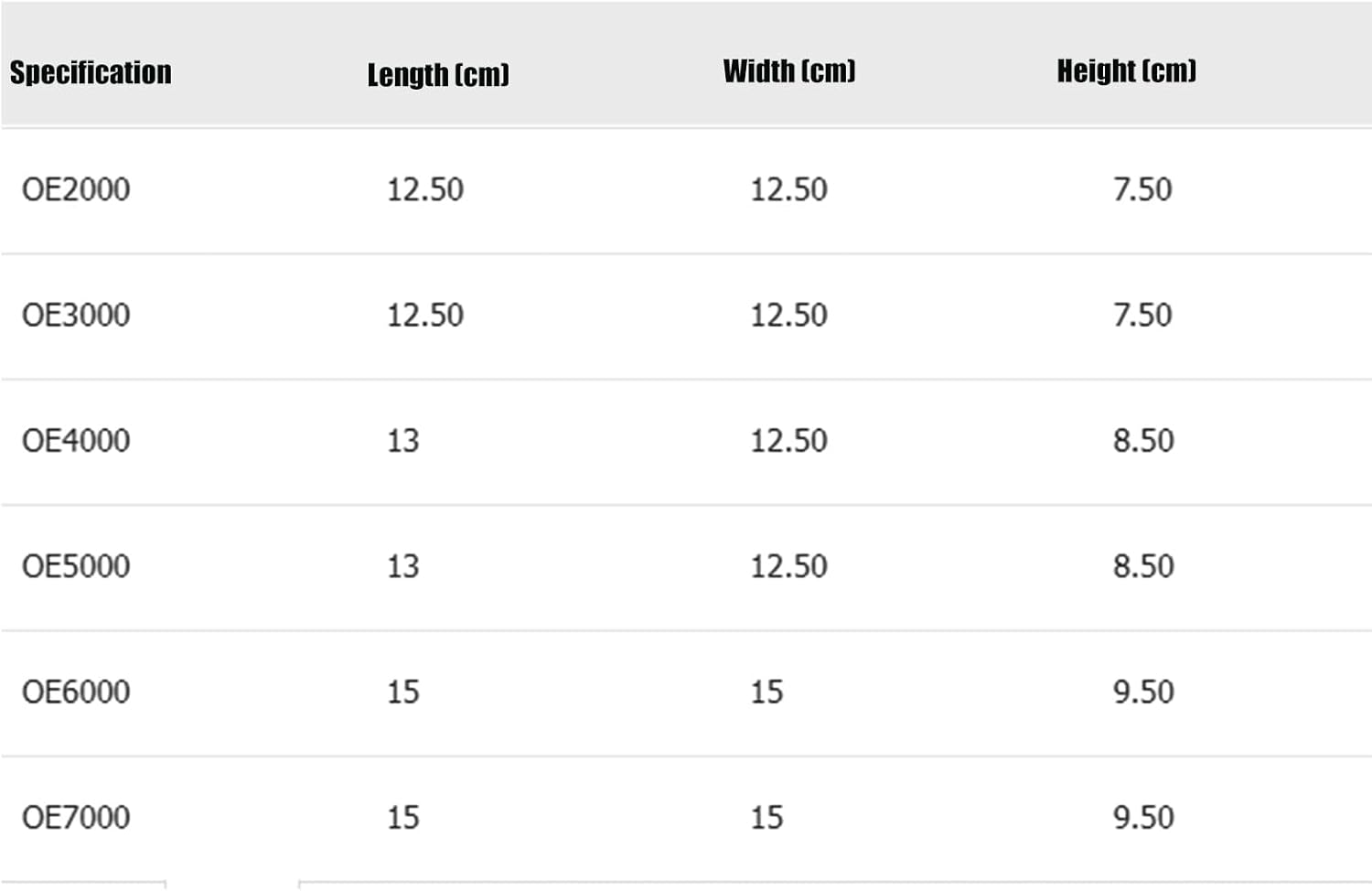This screenshot has width=1372, height=891.
Task: Select the OE2000 specification cell
Action: [76, 189]
